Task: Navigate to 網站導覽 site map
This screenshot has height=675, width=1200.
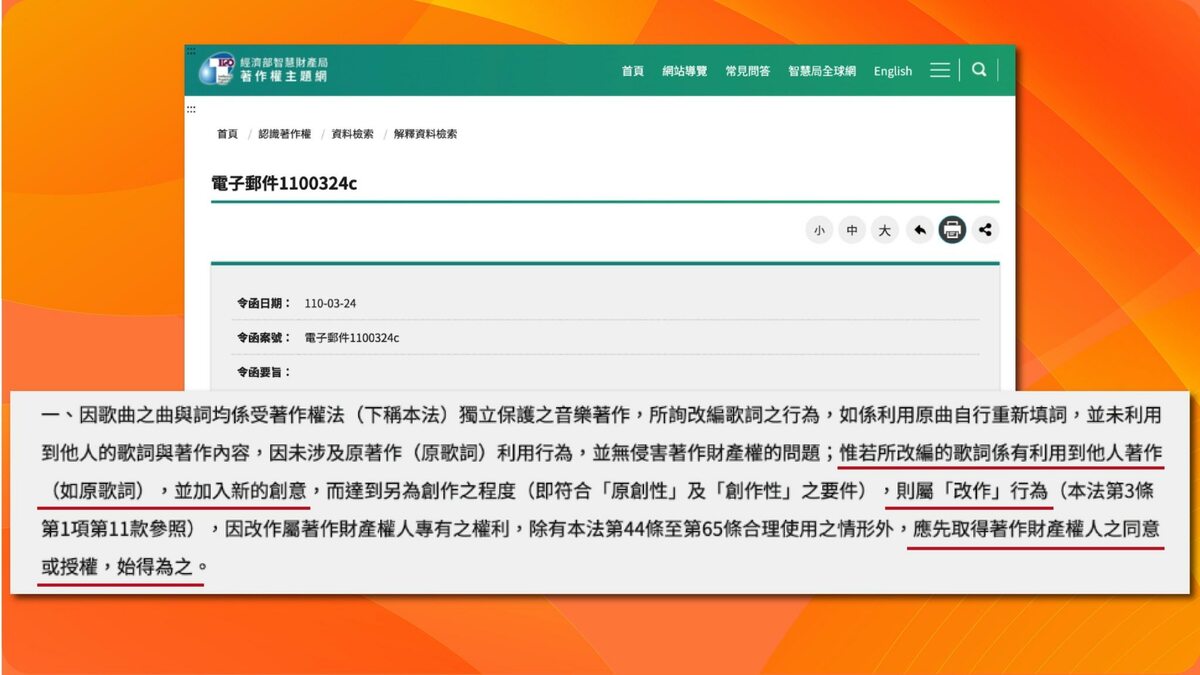Action: (687, 70)
